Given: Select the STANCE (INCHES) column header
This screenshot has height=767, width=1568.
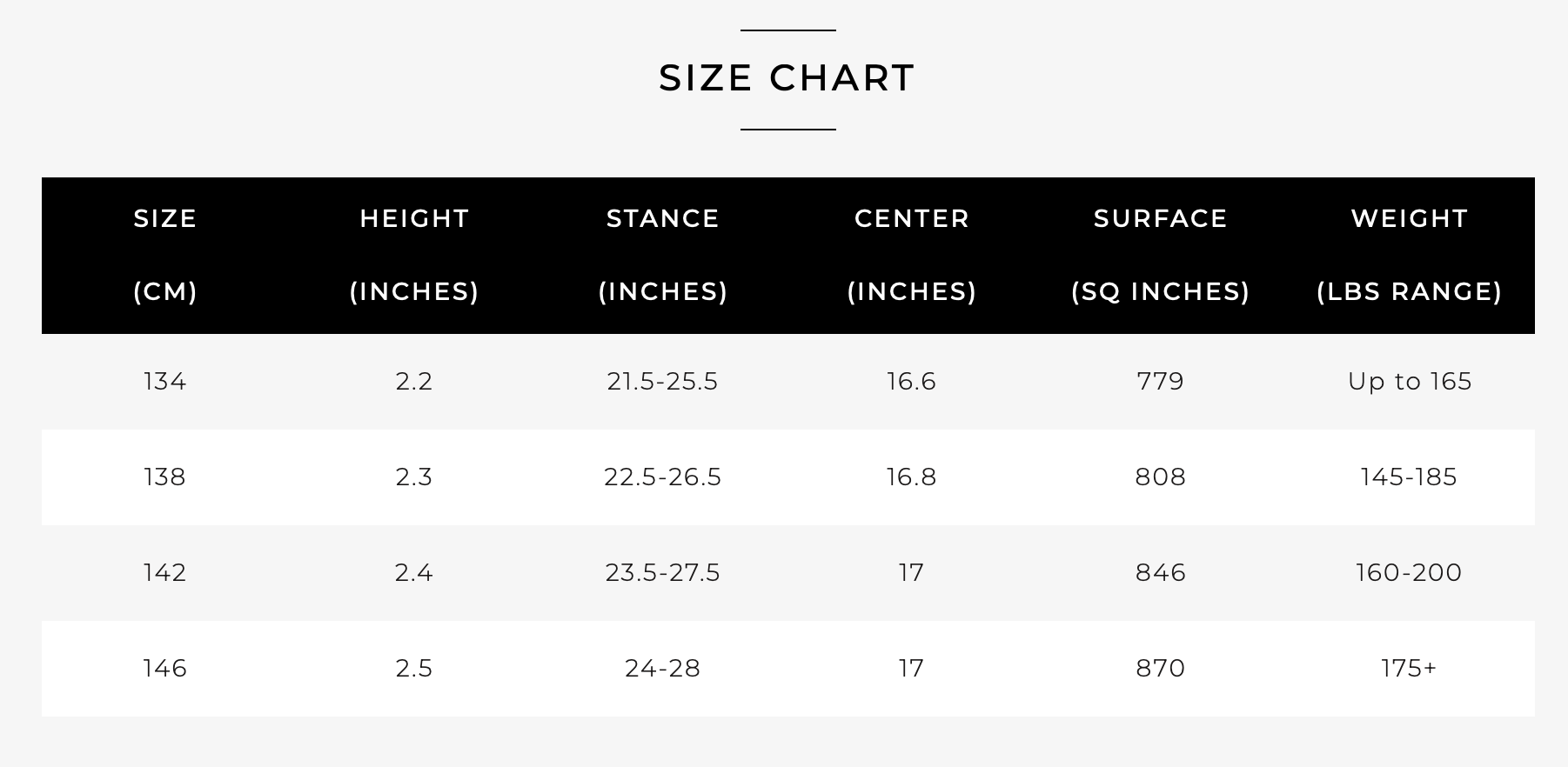Looking at the screenshot, I should point(663,255).
